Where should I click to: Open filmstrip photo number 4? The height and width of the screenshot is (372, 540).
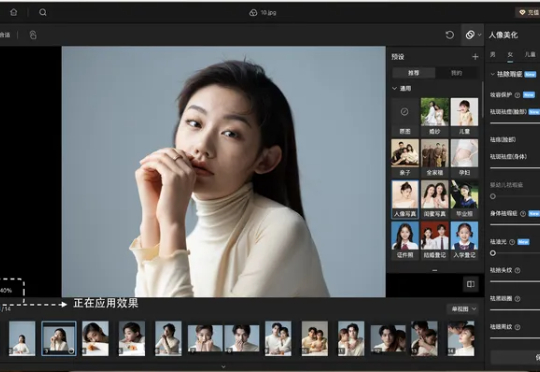click(x=95, y=338)
